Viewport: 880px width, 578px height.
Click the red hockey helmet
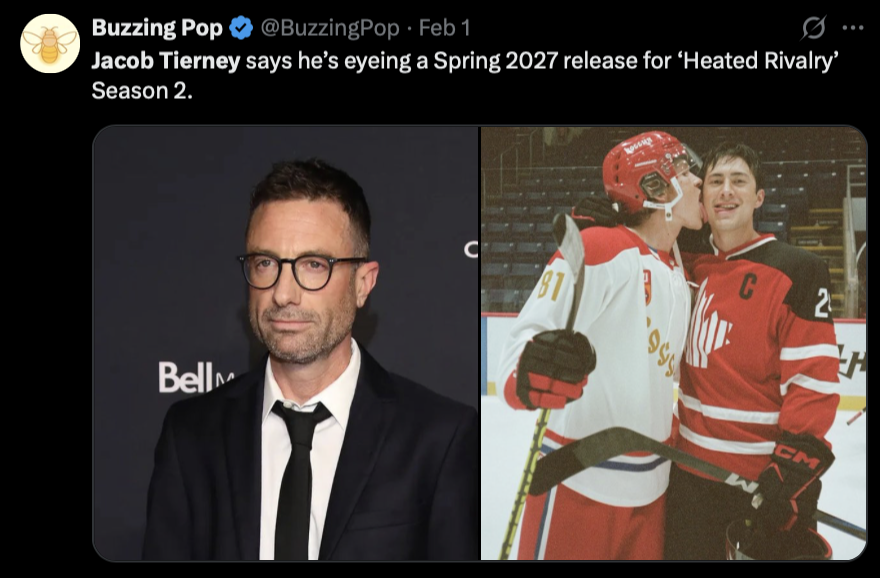tap(648, 171)
